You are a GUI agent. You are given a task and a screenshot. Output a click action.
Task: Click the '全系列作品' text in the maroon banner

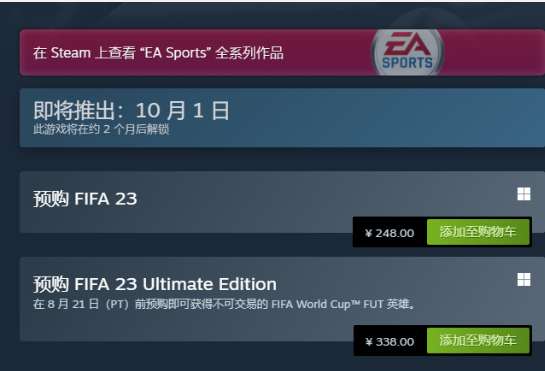tap(249, 53)
